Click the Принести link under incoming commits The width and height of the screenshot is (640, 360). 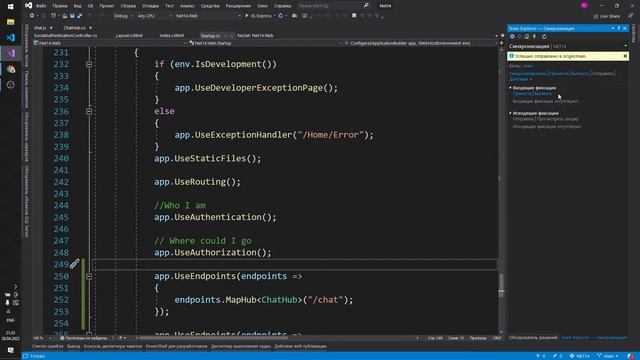[x=522, y=94]
